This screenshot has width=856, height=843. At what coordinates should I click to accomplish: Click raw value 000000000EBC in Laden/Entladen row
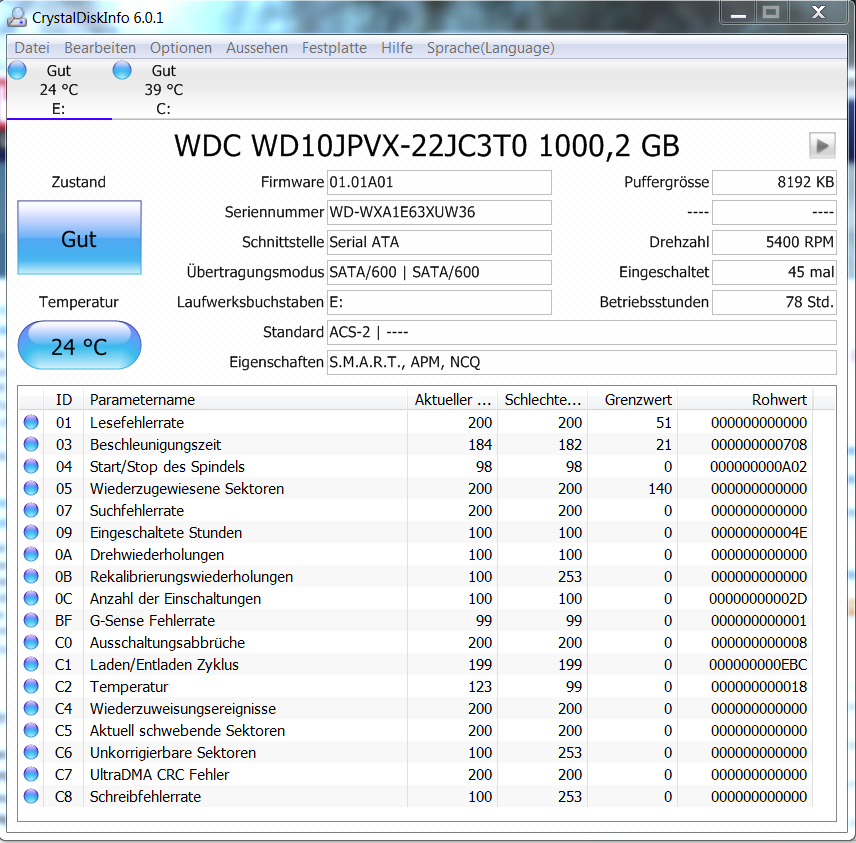pyautogui.click(x=758, y=665)
